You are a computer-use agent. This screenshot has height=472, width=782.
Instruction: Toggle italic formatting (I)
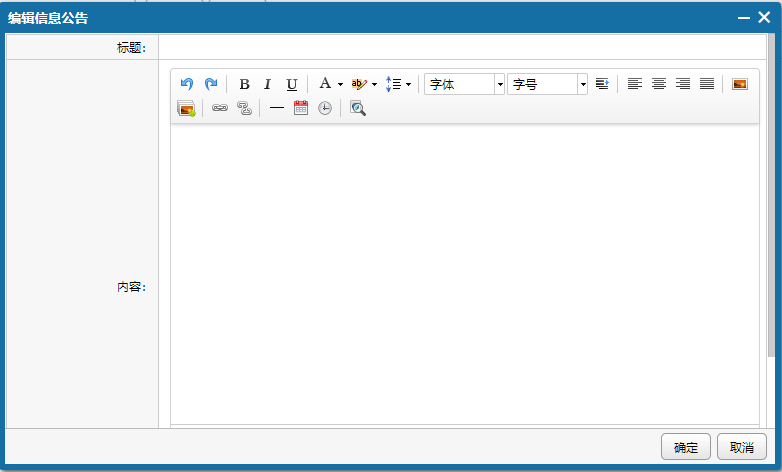tap(268, 84)
